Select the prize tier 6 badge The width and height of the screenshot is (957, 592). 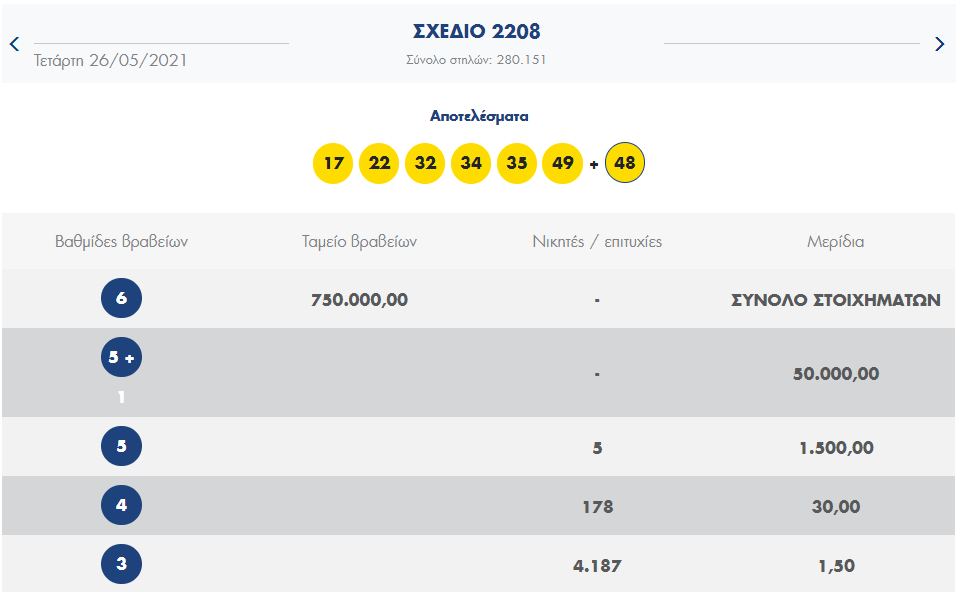121,298
